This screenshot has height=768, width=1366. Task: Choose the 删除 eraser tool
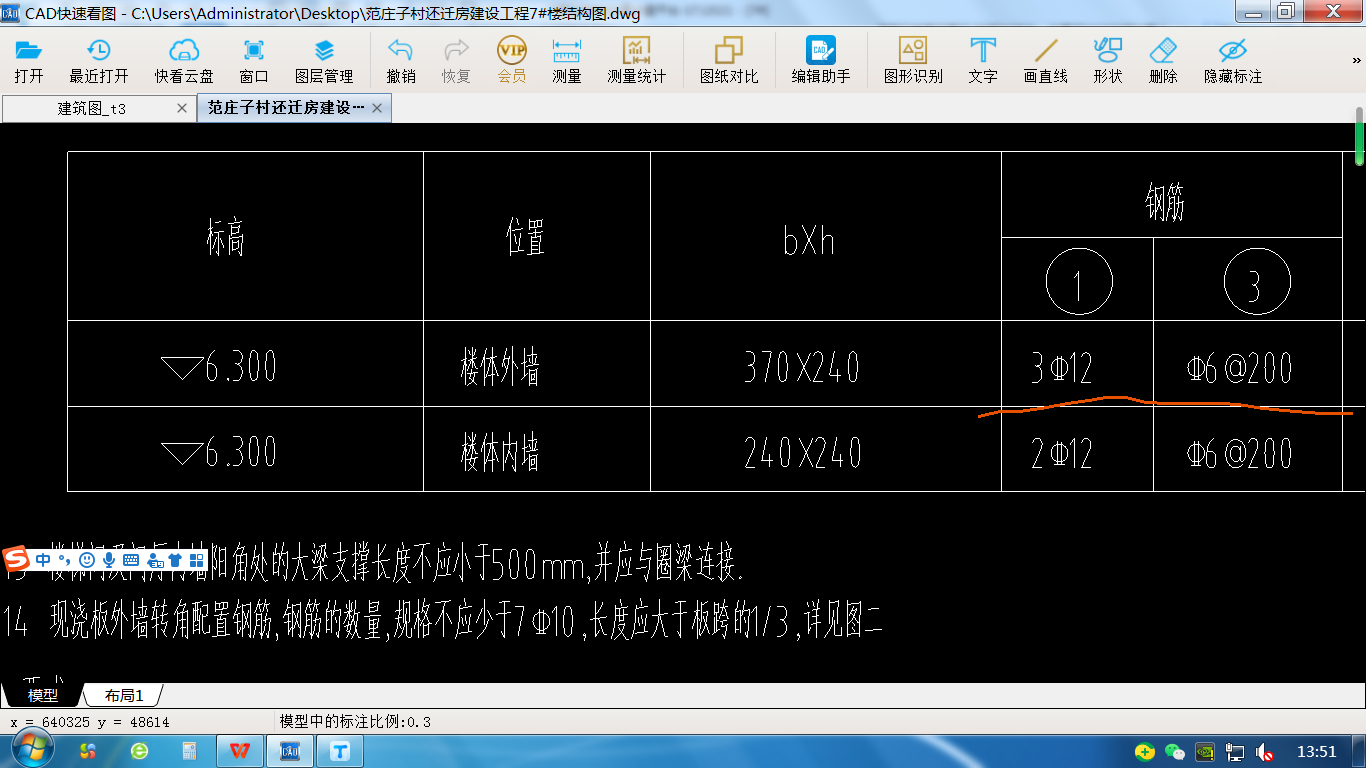(1163, 60)
